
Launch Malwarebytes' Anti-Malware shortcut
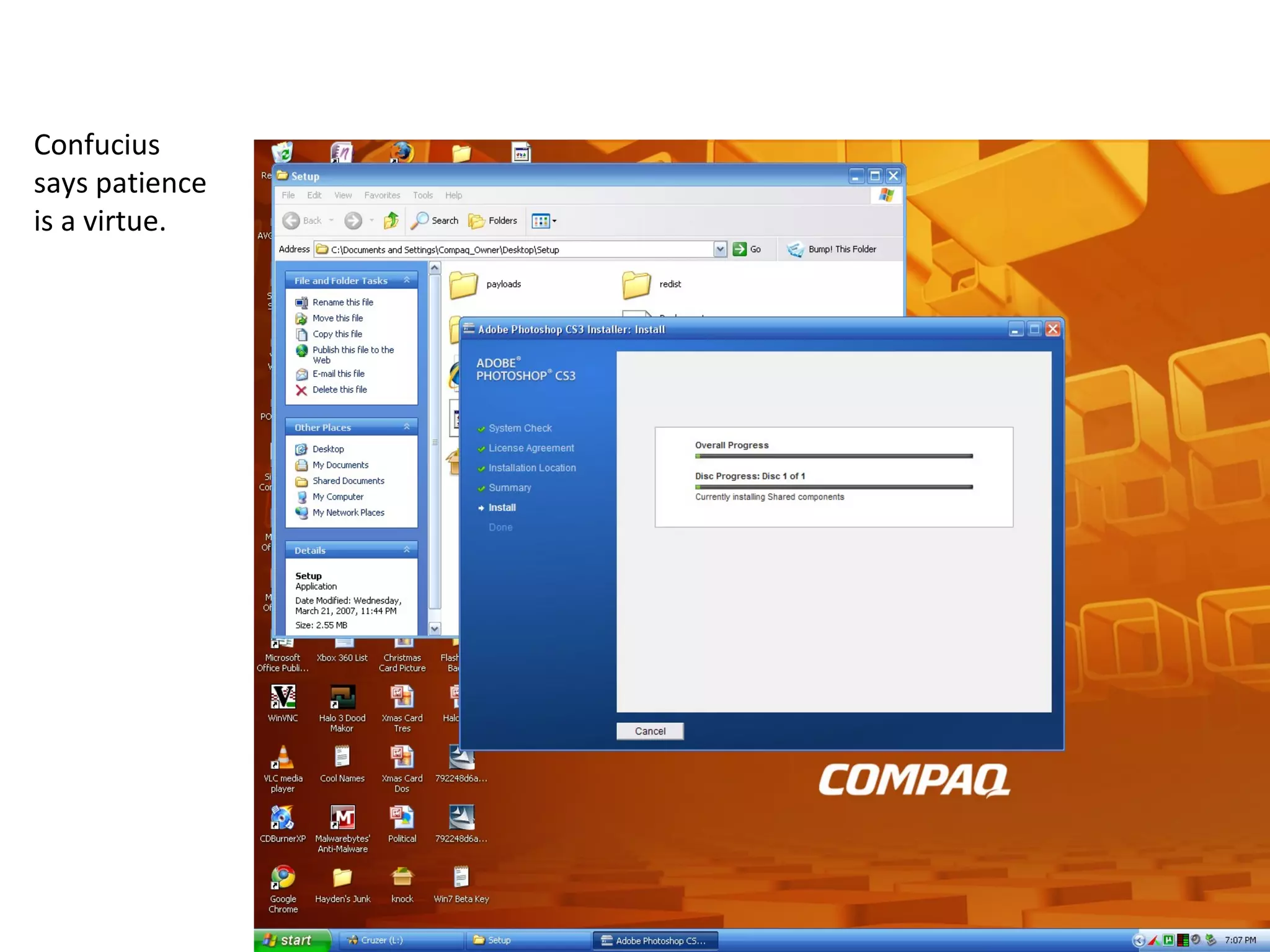click(x=342, y=829)
